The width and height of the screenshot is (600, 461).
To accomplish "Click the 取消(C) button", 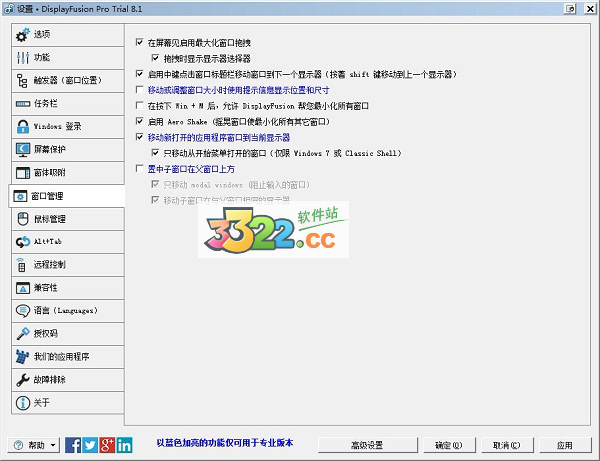I will coord(507,445).
